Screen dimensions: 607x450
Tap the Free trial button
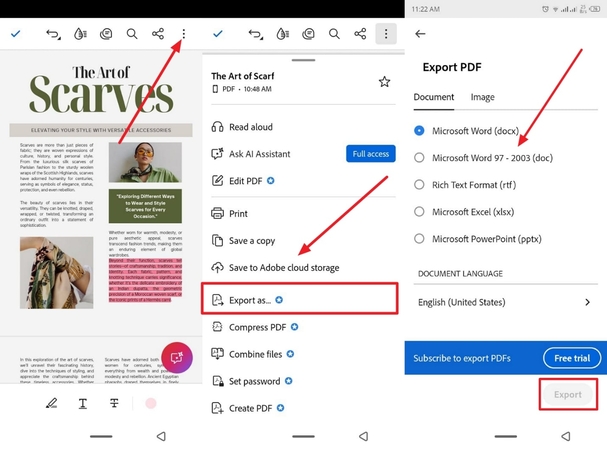[572, 358]
